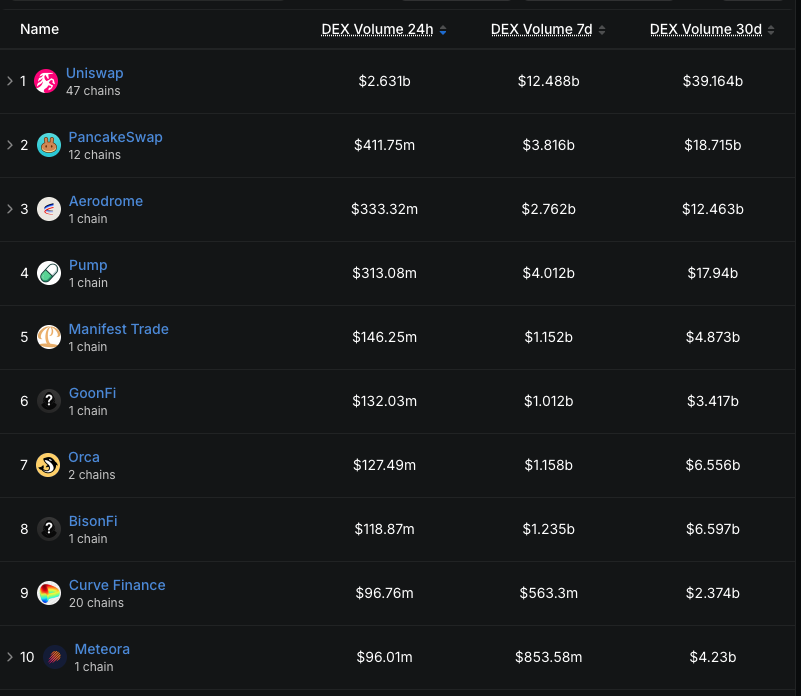Click the '47 chains' label under Uniswap
Screen dimensions: 801x696
(93, 91)
